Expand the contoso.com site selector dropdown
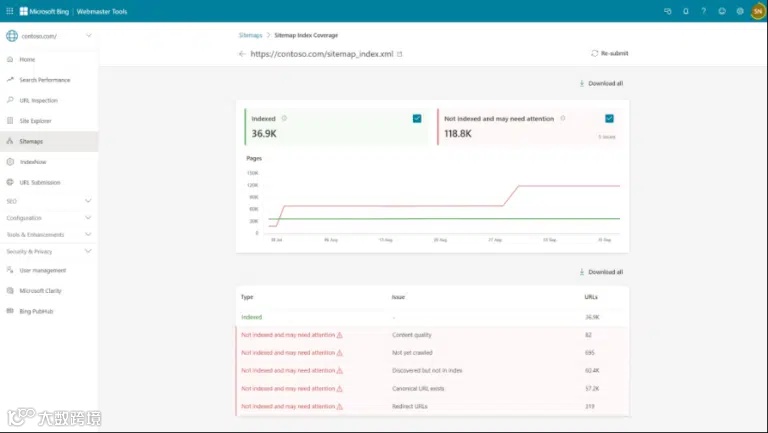This screenshot has width=768, height=433. (89, 35)
